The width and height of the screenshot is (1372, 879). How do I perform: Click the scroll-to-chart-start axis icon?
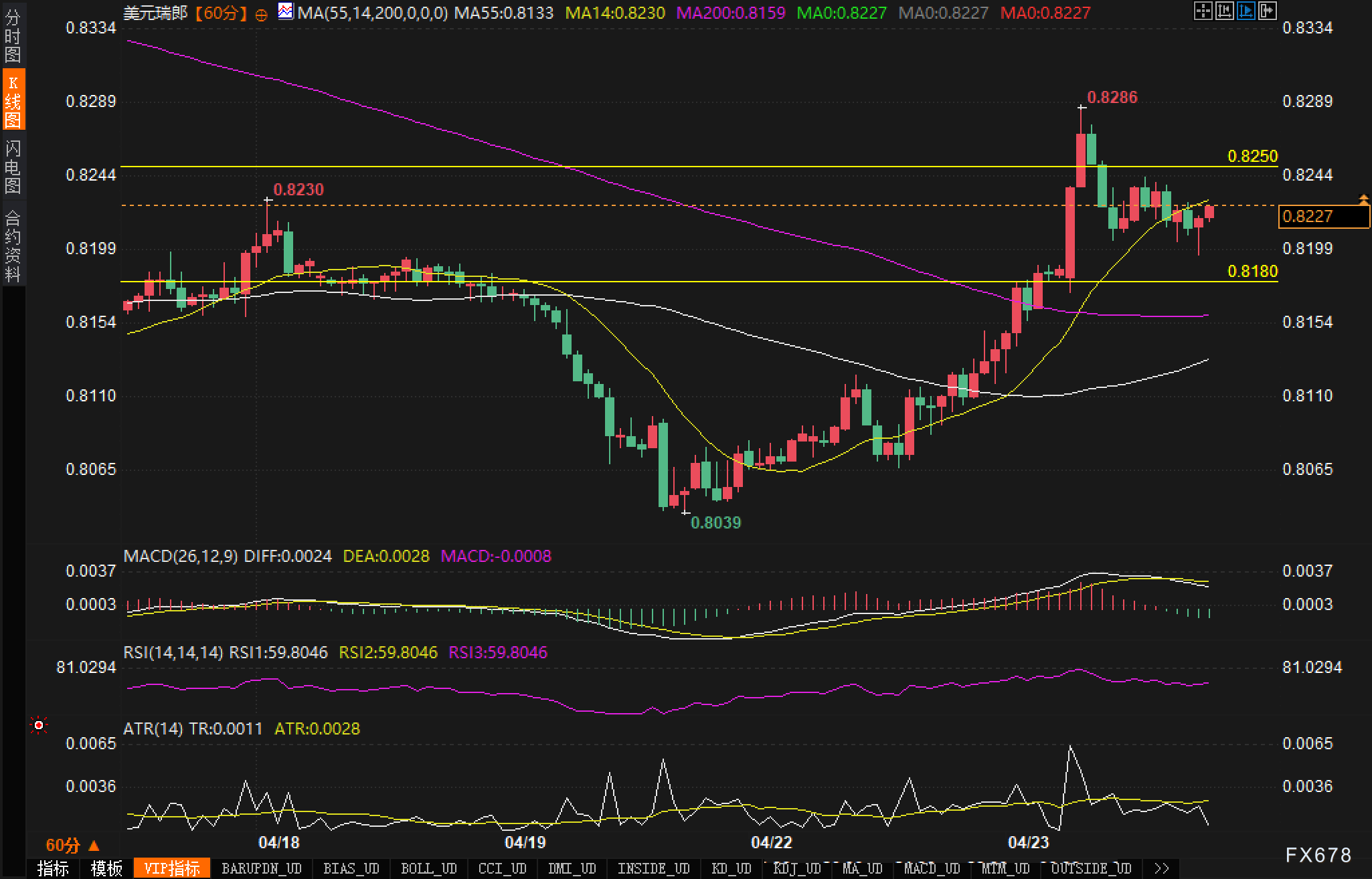click(1224, 11)
